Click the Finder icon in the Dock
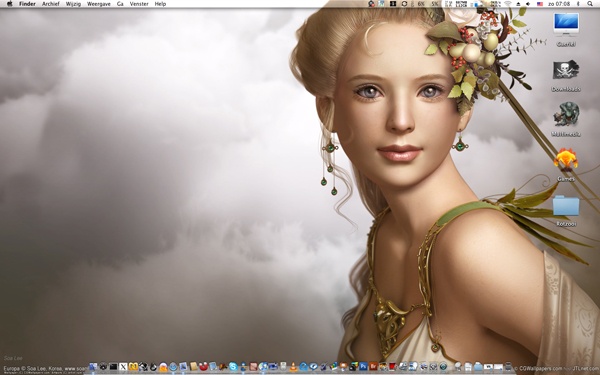 click(x=93, y=367)
